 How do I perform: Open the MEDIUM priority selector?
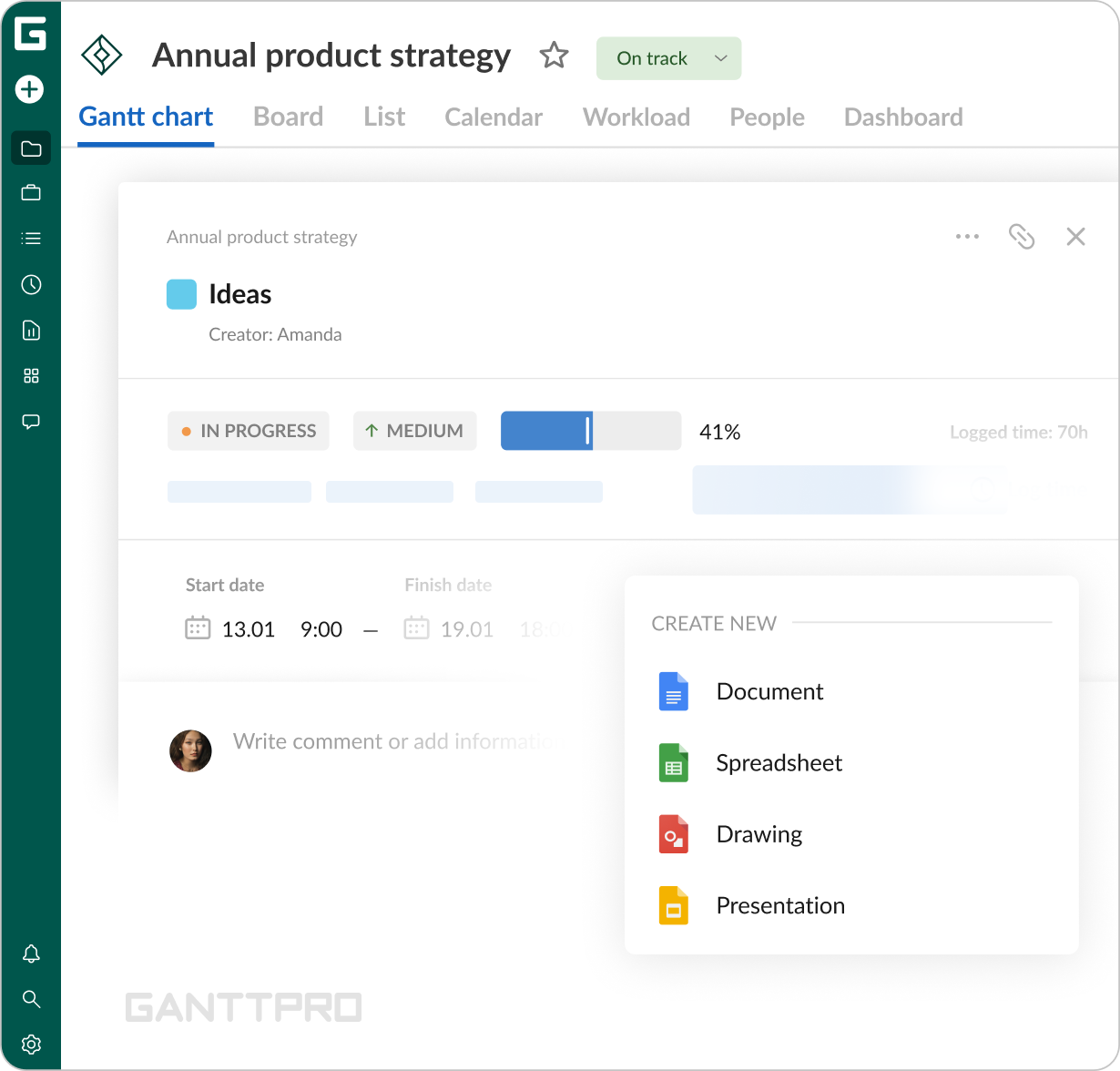(x=414, y=431)
